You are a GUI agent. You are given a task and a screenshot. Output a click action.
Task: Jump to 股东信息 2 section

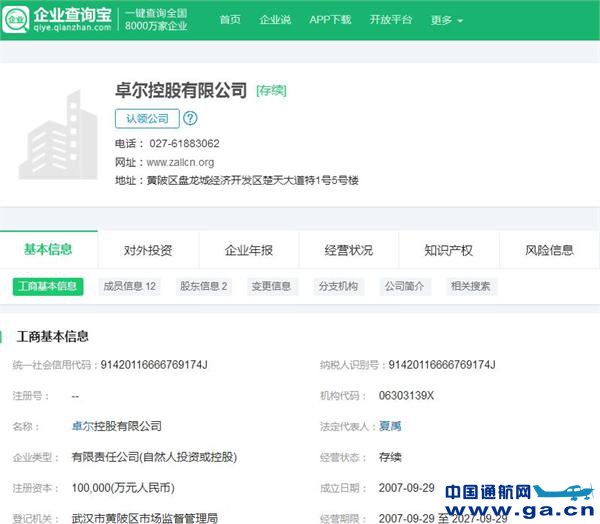click(204, 286)
